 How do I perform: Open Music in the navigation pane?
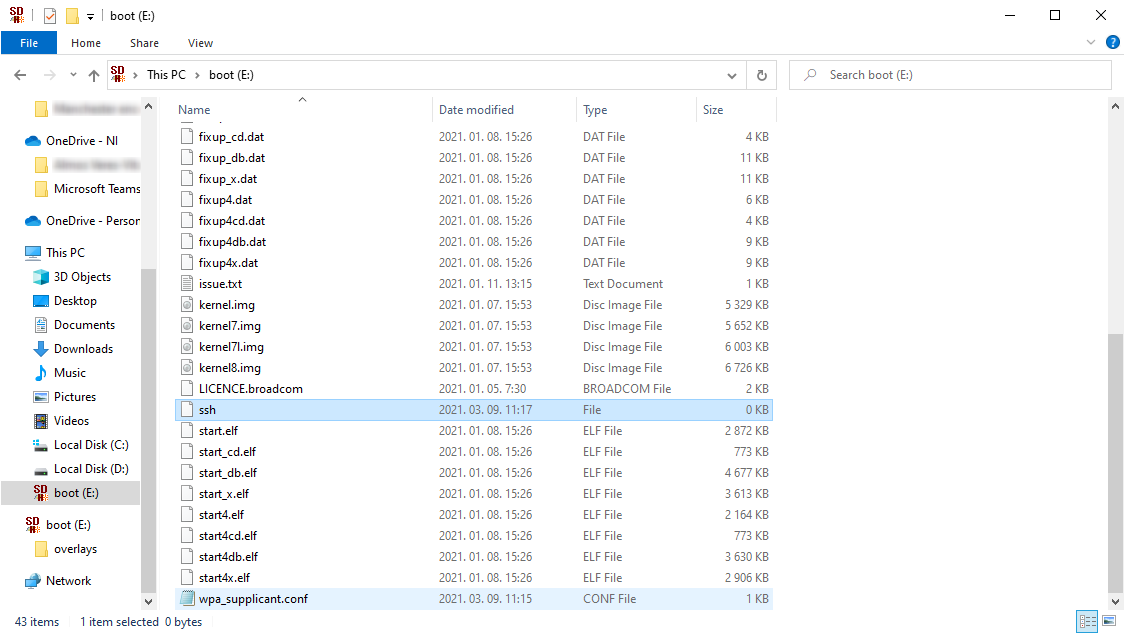pos(70,373)
